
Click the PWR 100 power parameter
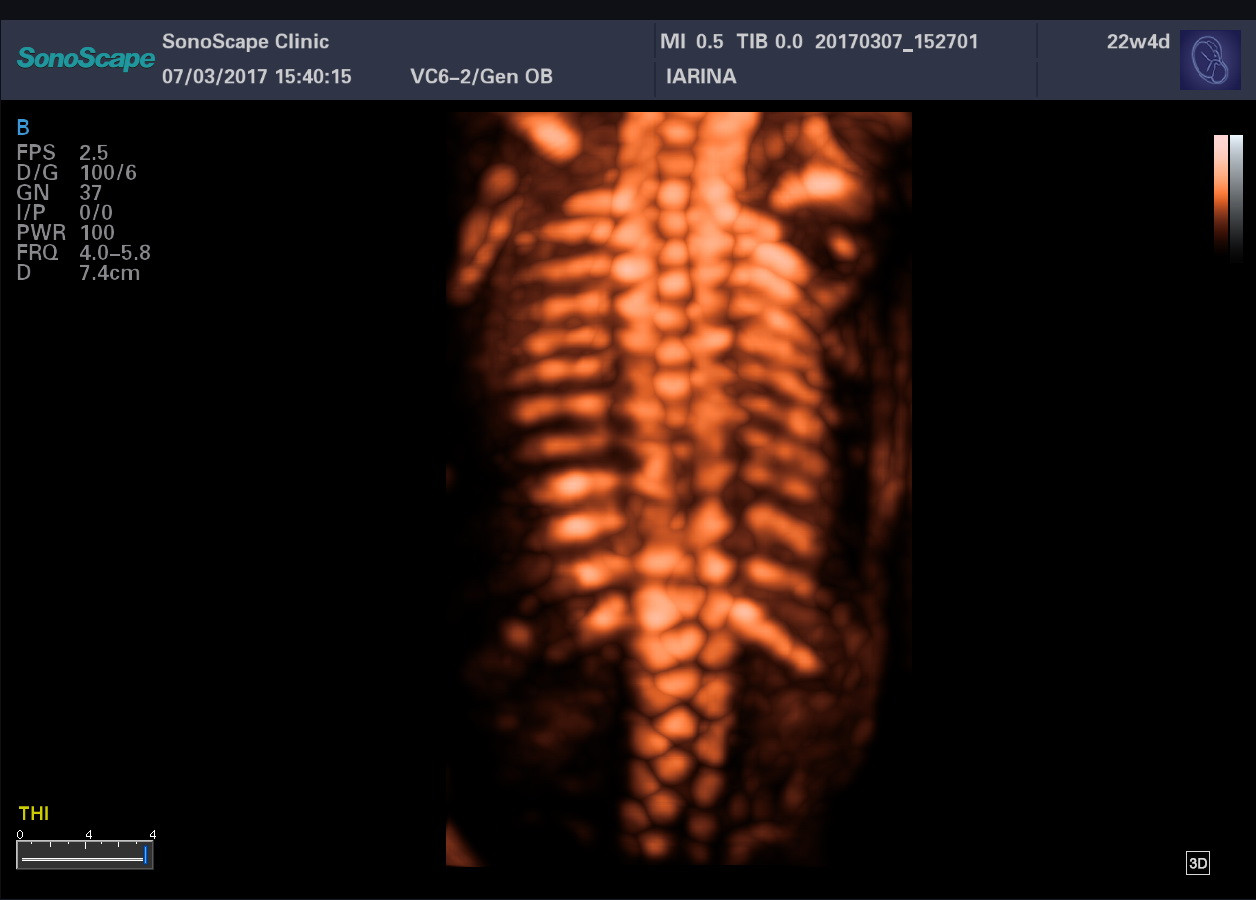tap(66, 233)
